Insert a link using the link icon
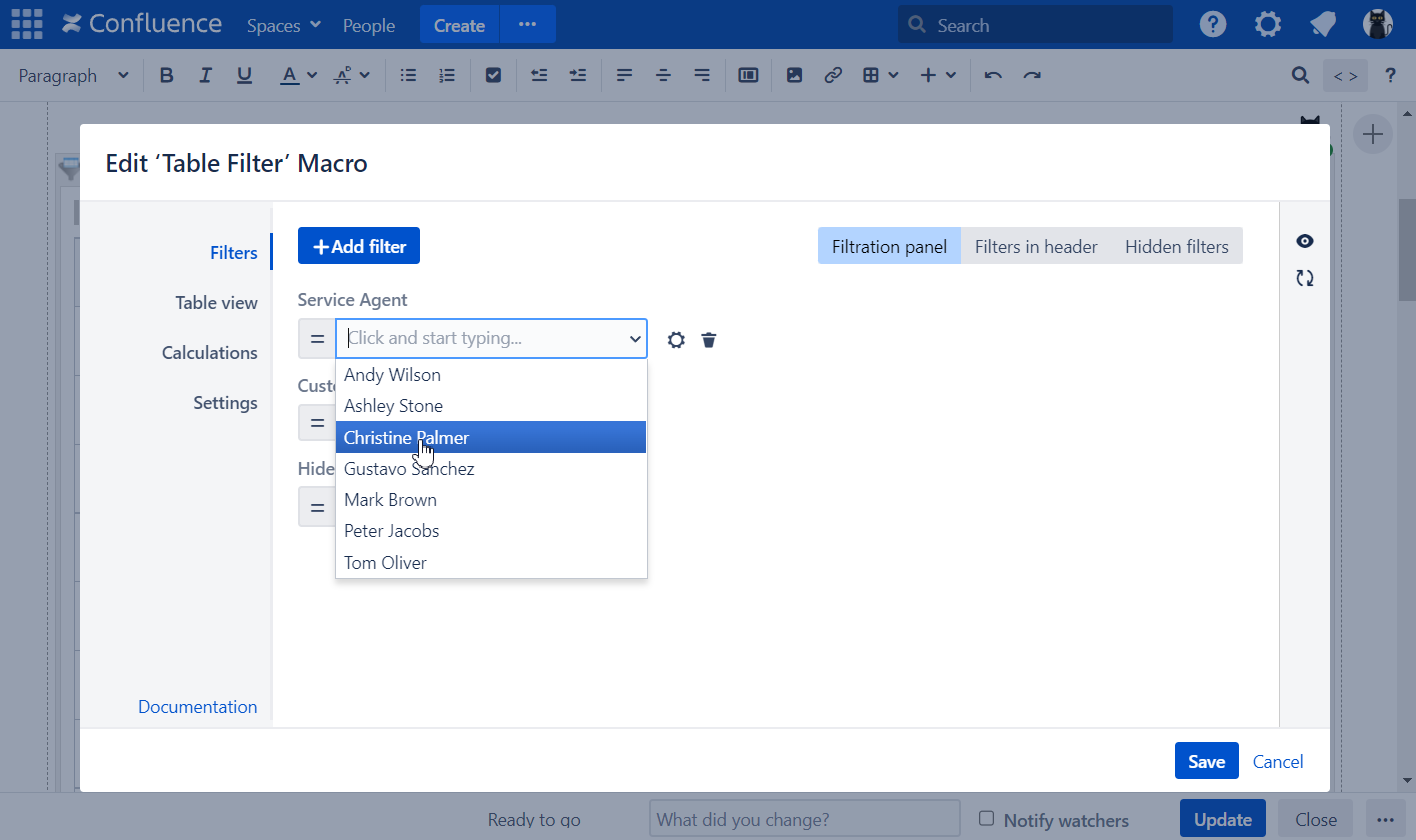Screen dimensions: 1416x840 pyautogui.click(x=833, y=75)
